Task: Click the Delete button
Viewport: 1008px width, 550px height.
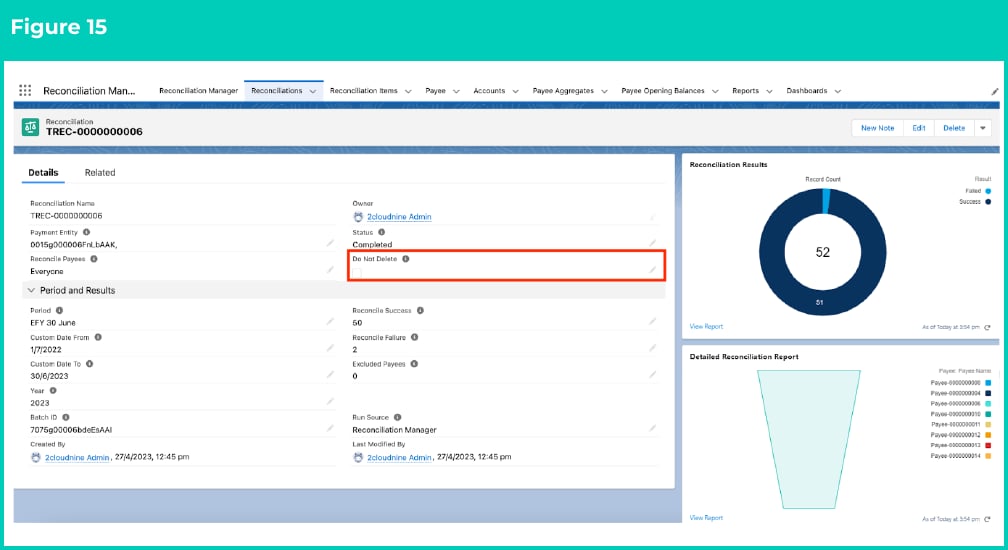Action: tap(954, 128)
